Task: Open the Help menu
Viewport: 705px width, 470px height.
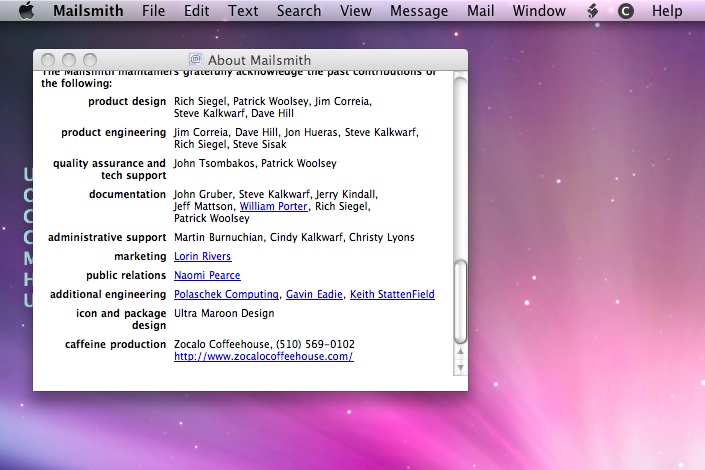Action: 667,11
